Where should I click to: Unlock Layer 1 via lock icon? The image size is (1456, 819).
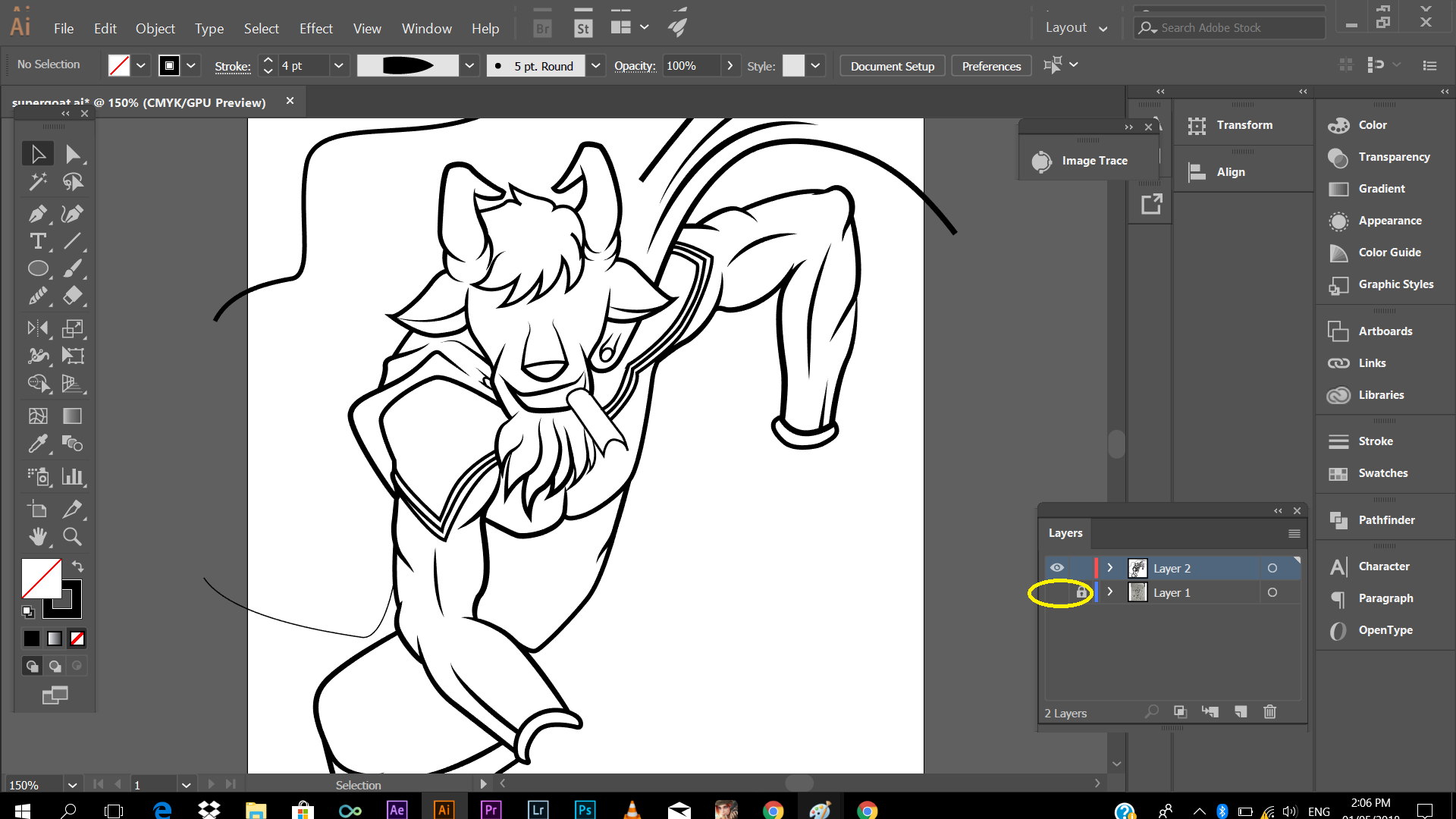click(x=1081, y=593)
